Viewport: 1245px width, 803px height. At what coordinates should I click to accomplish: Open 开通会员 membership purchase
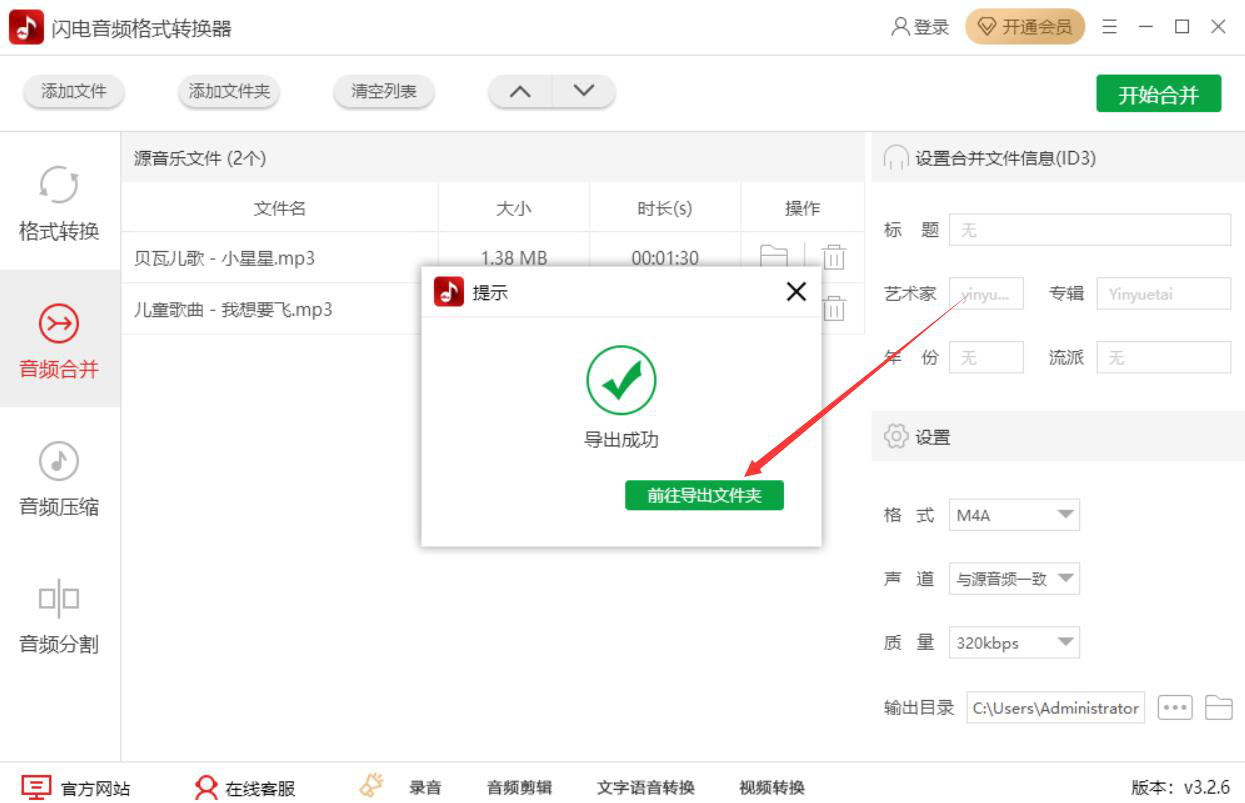[1025, 27]
